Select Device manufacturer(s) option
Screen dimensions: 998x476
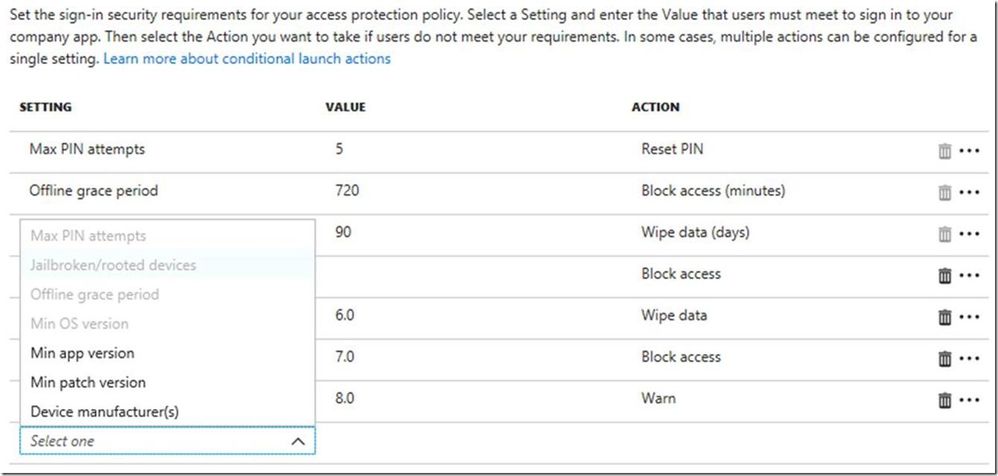pyautogui.click(x=105, y=411)
